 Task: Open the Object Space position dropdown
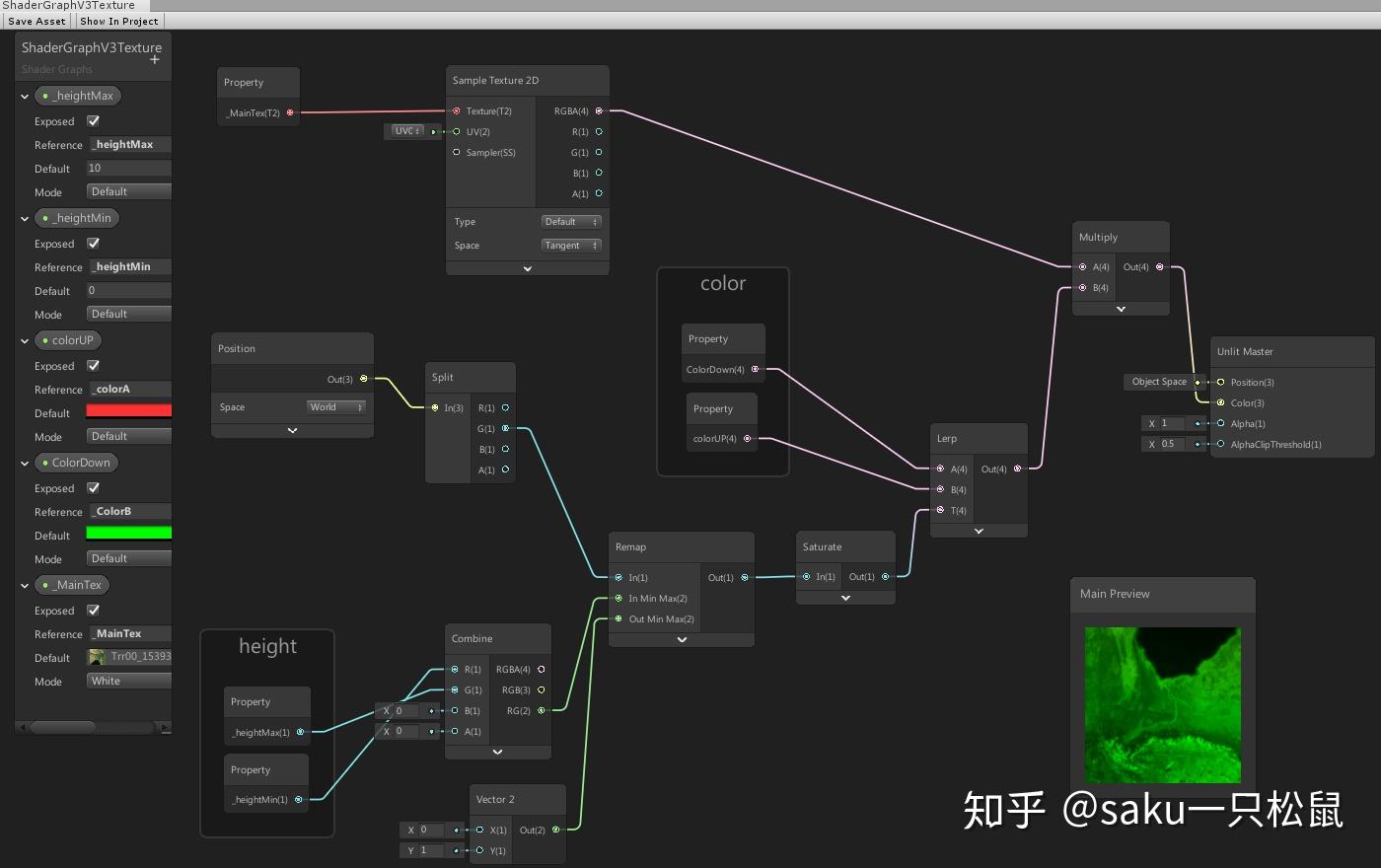click(1160, 382)
